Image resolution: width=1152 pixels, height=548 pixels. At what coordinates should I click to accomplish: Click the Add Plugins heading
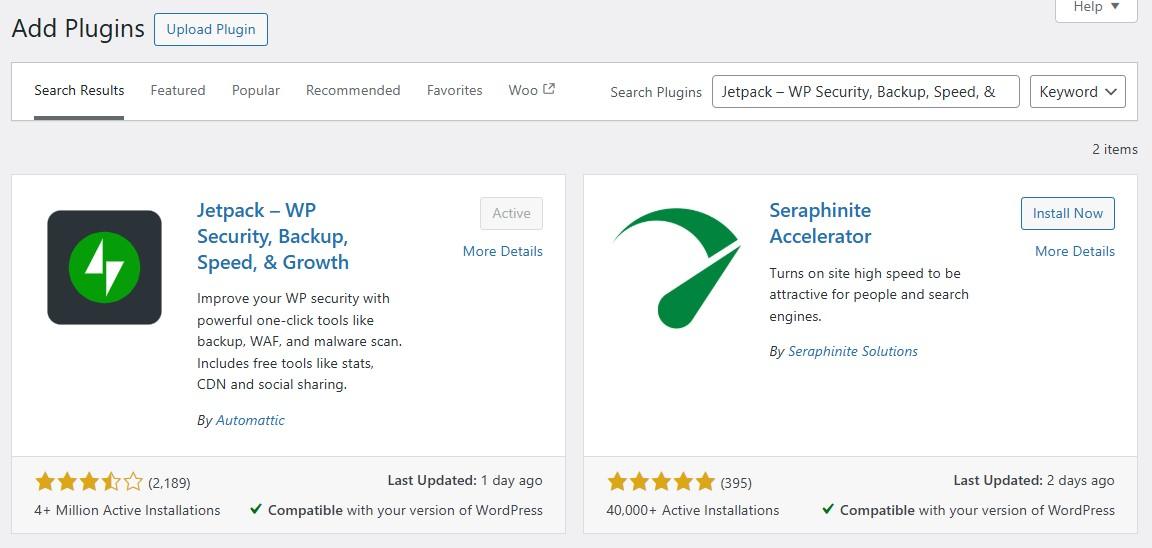(78, 29)
